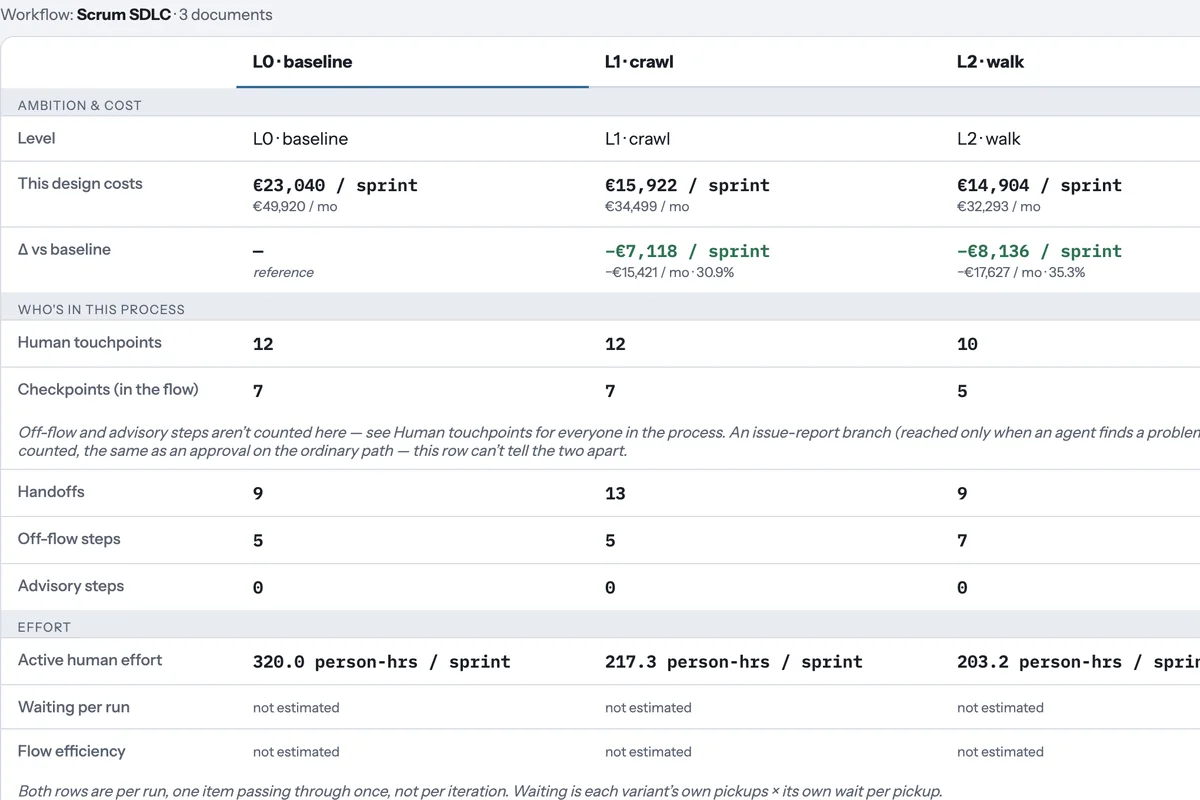Click the Waiting per run row label

point(74,707)
